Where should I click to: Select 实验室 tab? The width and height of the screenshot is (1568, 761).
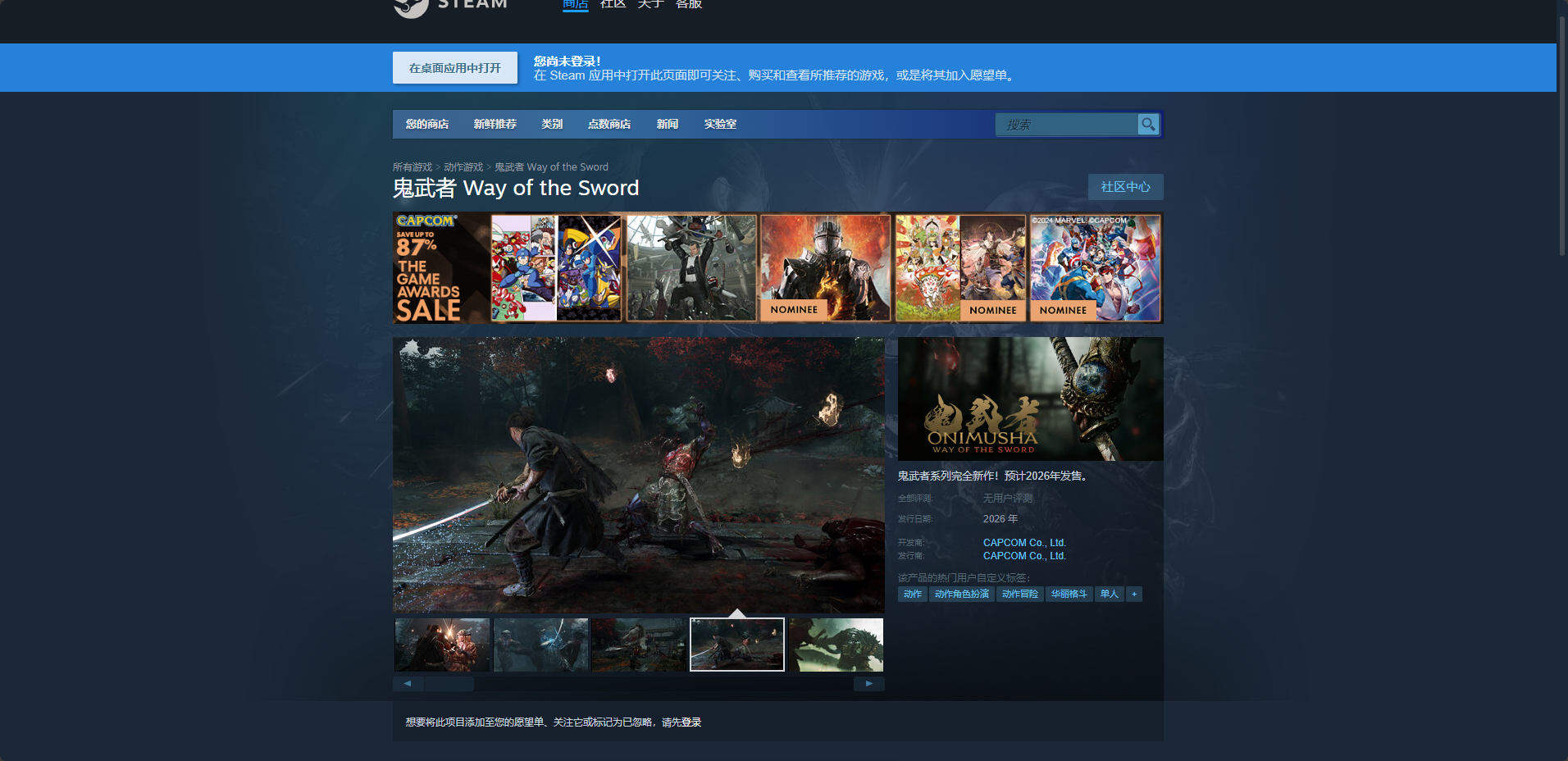(720, 124)
